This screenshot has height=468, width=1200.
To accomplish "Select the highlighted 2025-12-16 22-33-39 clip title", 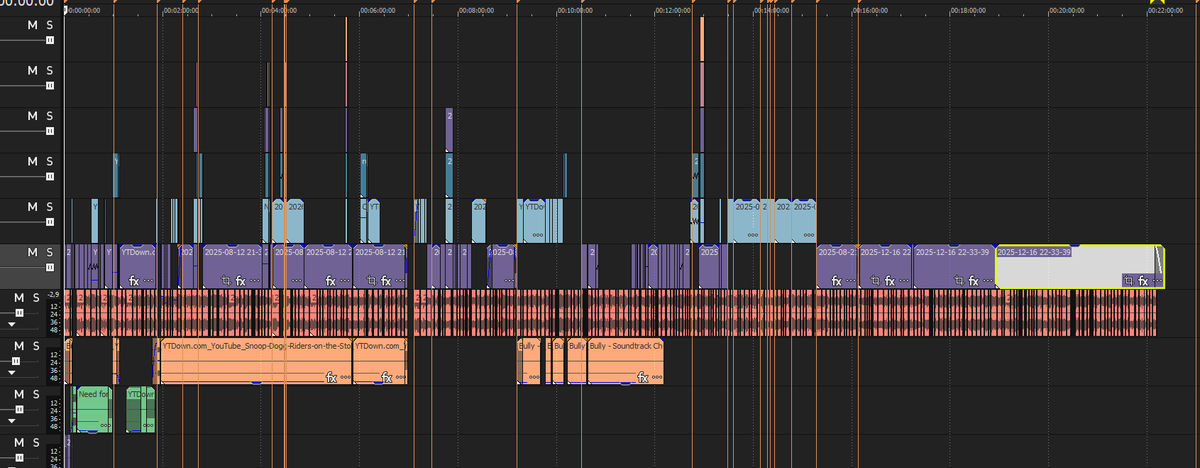I will click(1035, 252).
